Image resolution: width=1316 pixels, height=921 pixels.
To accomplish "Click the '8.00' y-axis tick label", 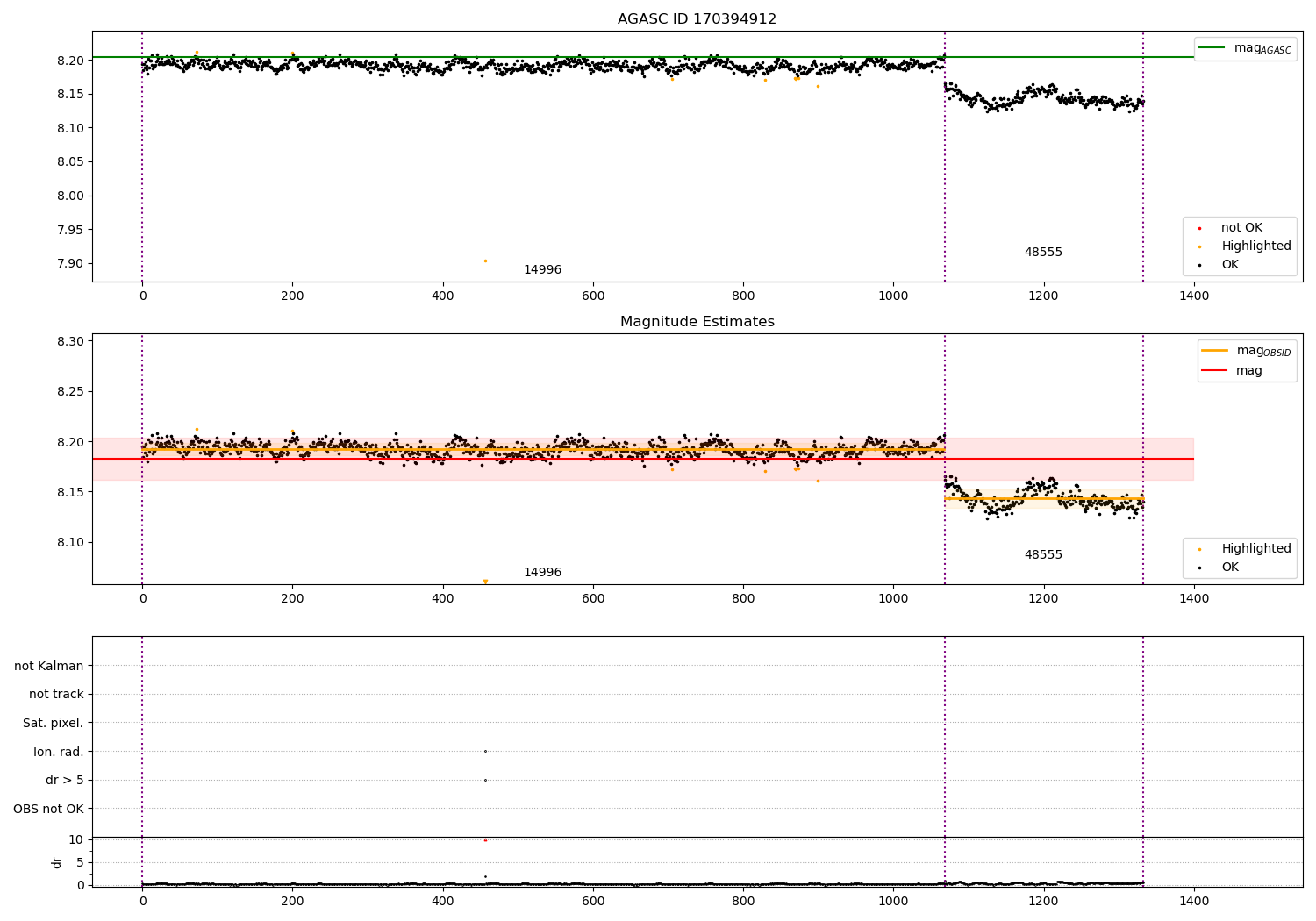I will [72, 196].
